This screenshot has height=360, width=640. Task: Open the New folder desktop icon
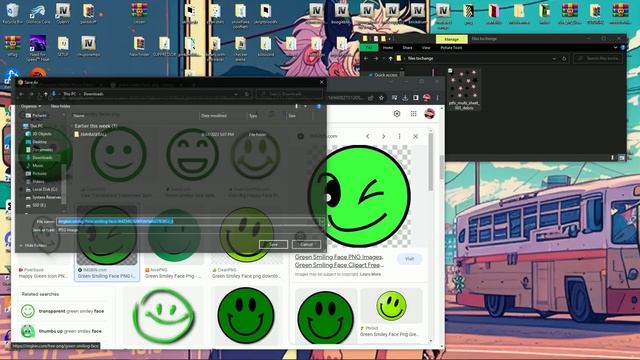[139, 46]
